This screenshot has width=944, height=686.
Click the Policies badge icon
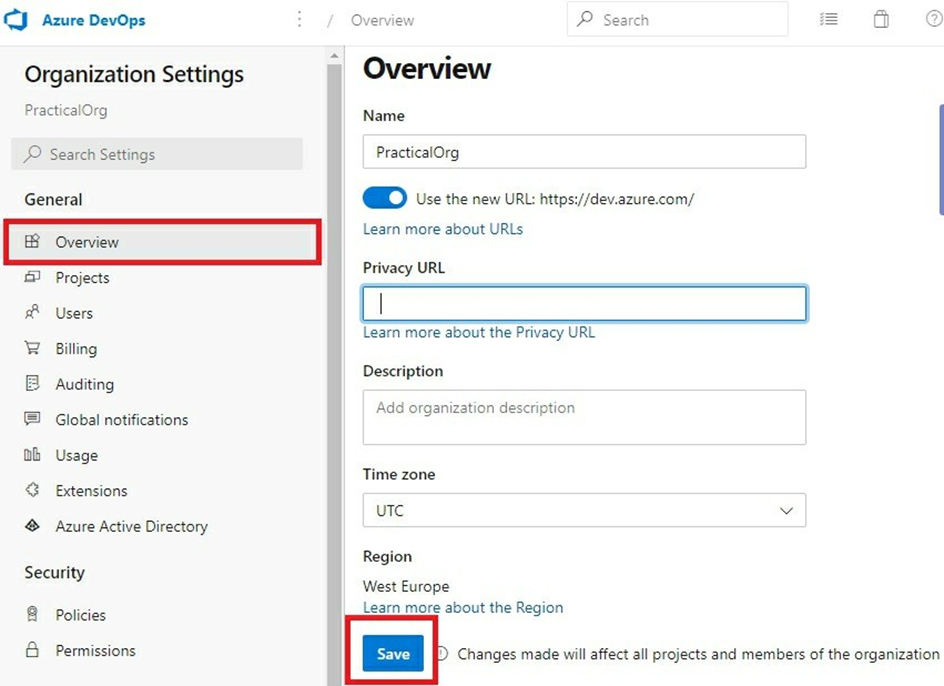tap(32, 614)
